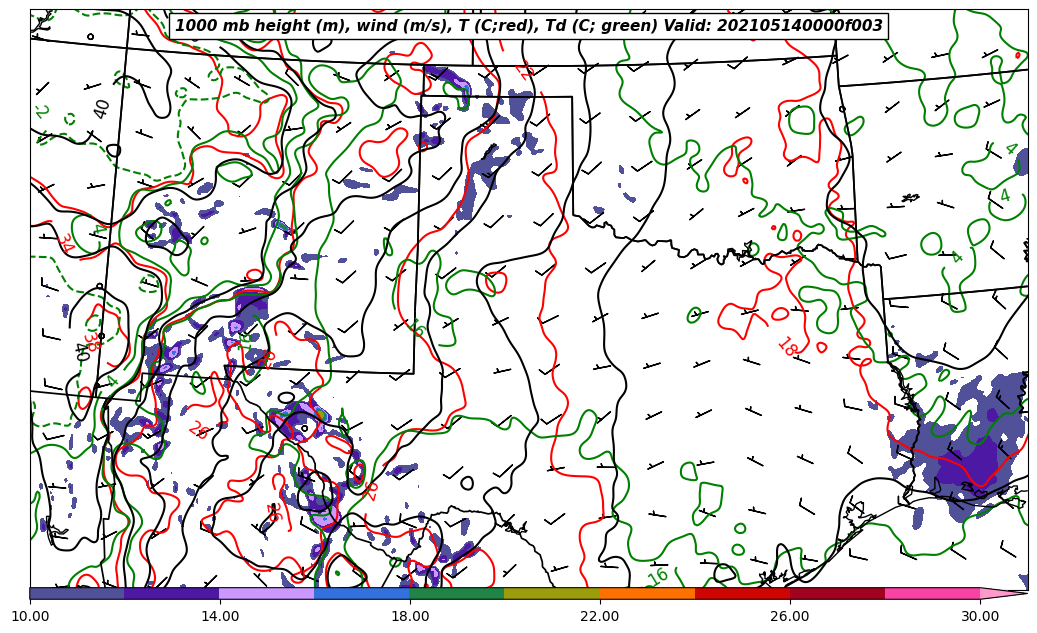
Task: Click the 30.00 colorbar tick label
Action: click(980, 617)
